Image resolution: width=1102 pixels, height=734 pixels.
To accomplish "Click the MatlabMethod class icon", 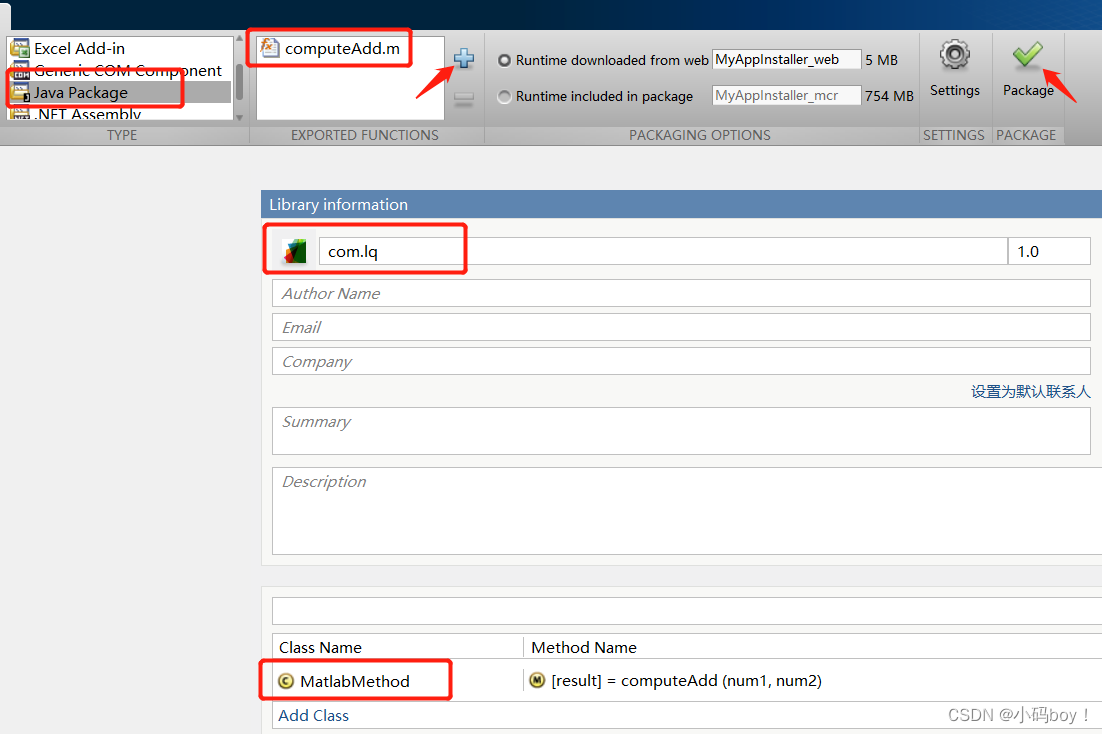I will pyautogui.click(x=287, y=681).
